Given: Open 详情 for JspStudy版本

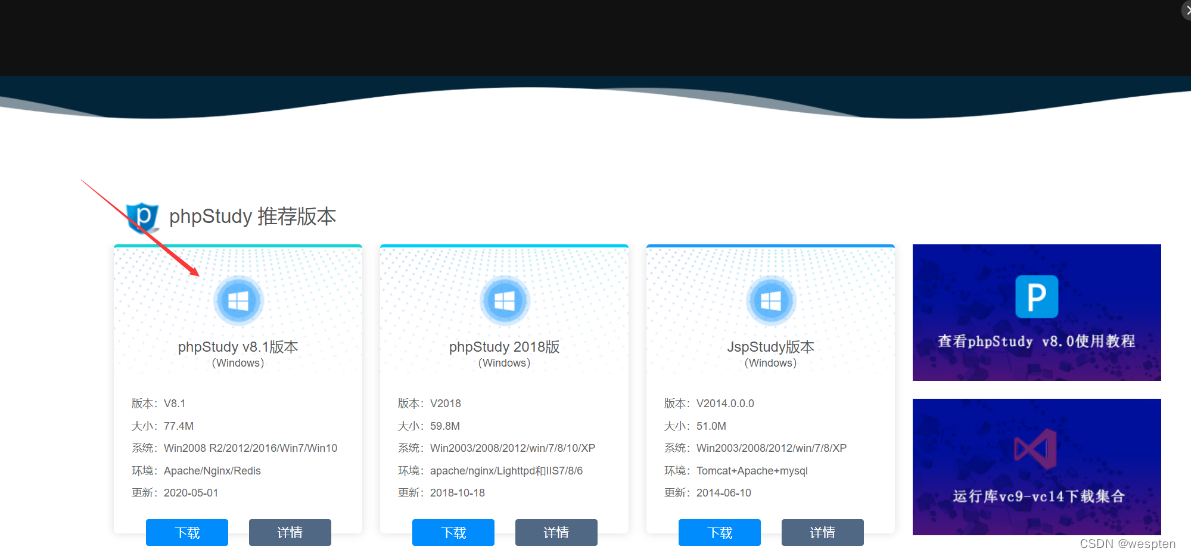Looking at the screenshot, I should tap(823, 533).
